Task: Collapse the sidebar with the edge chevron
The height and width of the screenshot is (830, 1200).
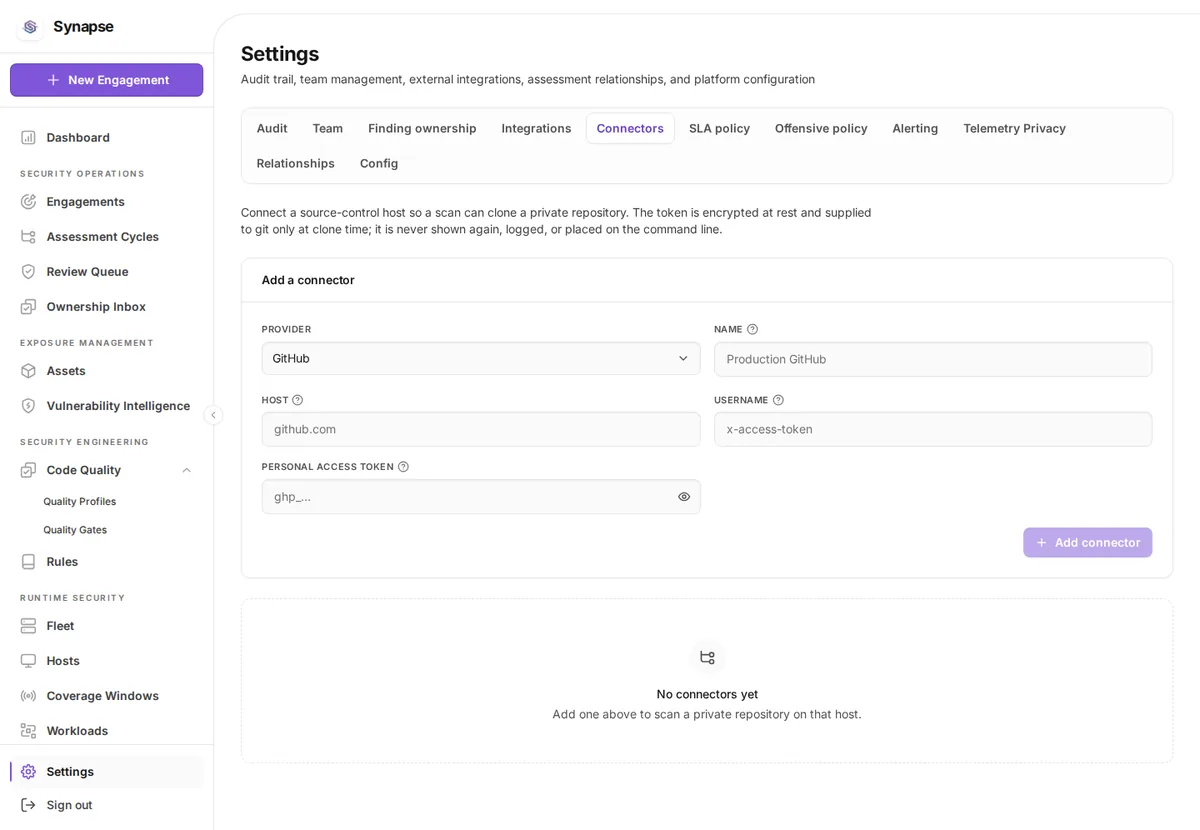Action: point(213,415)
